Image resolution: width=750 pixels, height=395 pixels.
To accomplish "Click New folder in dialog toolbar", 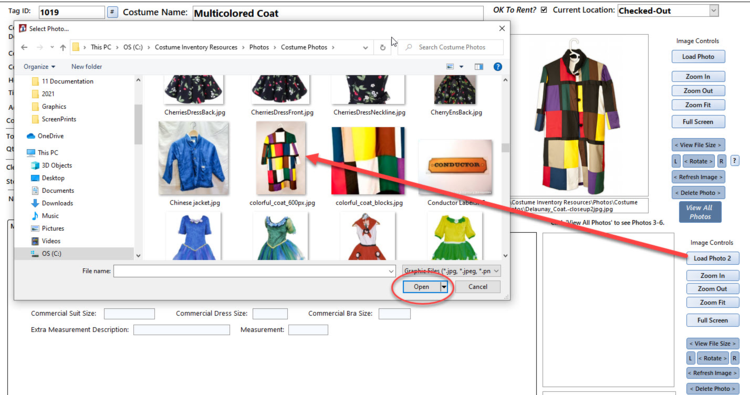I will 87,67.
